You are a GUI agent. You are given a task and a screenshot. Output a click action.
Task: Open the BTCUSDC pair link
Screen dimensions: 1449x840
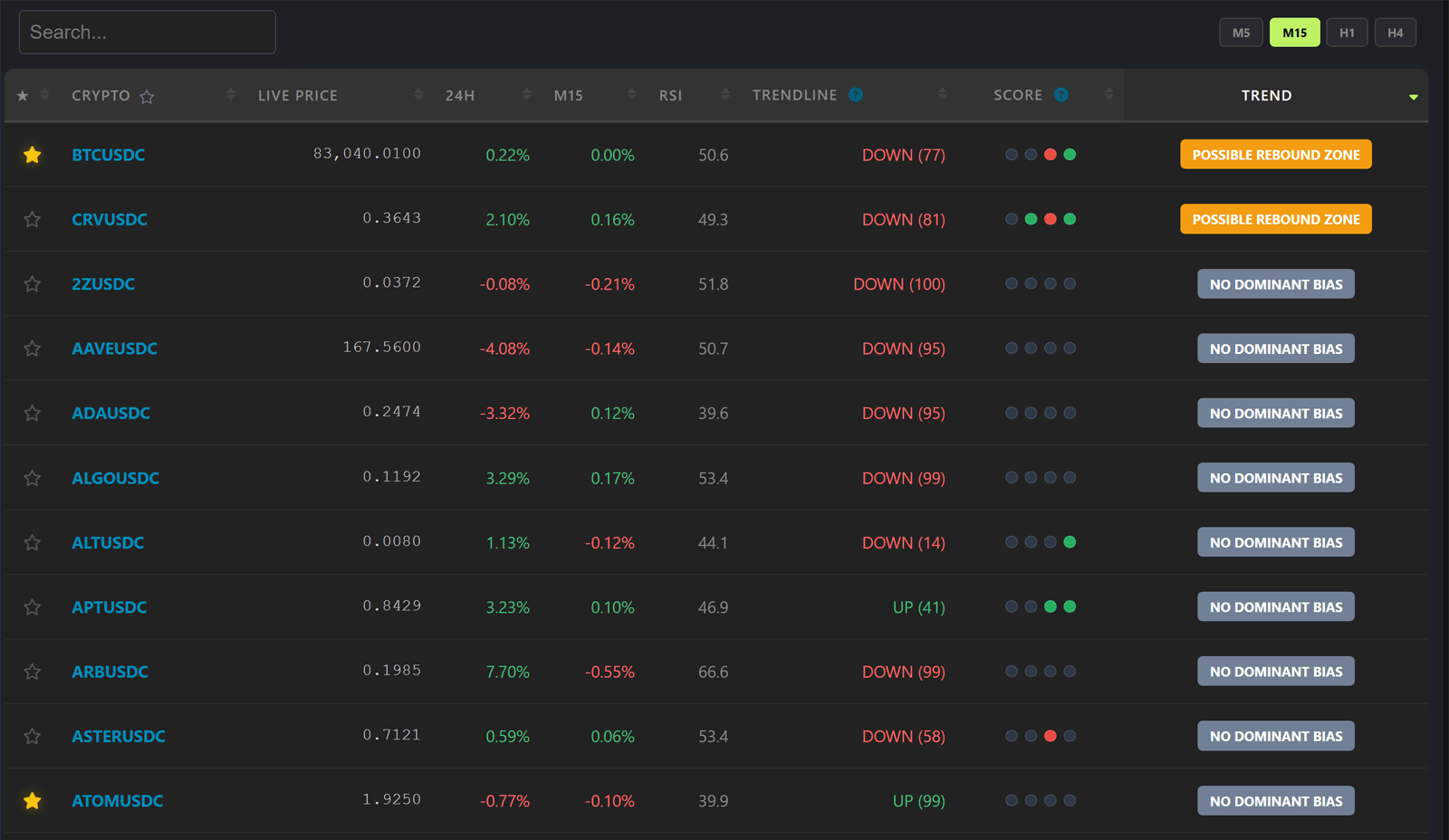108,155
